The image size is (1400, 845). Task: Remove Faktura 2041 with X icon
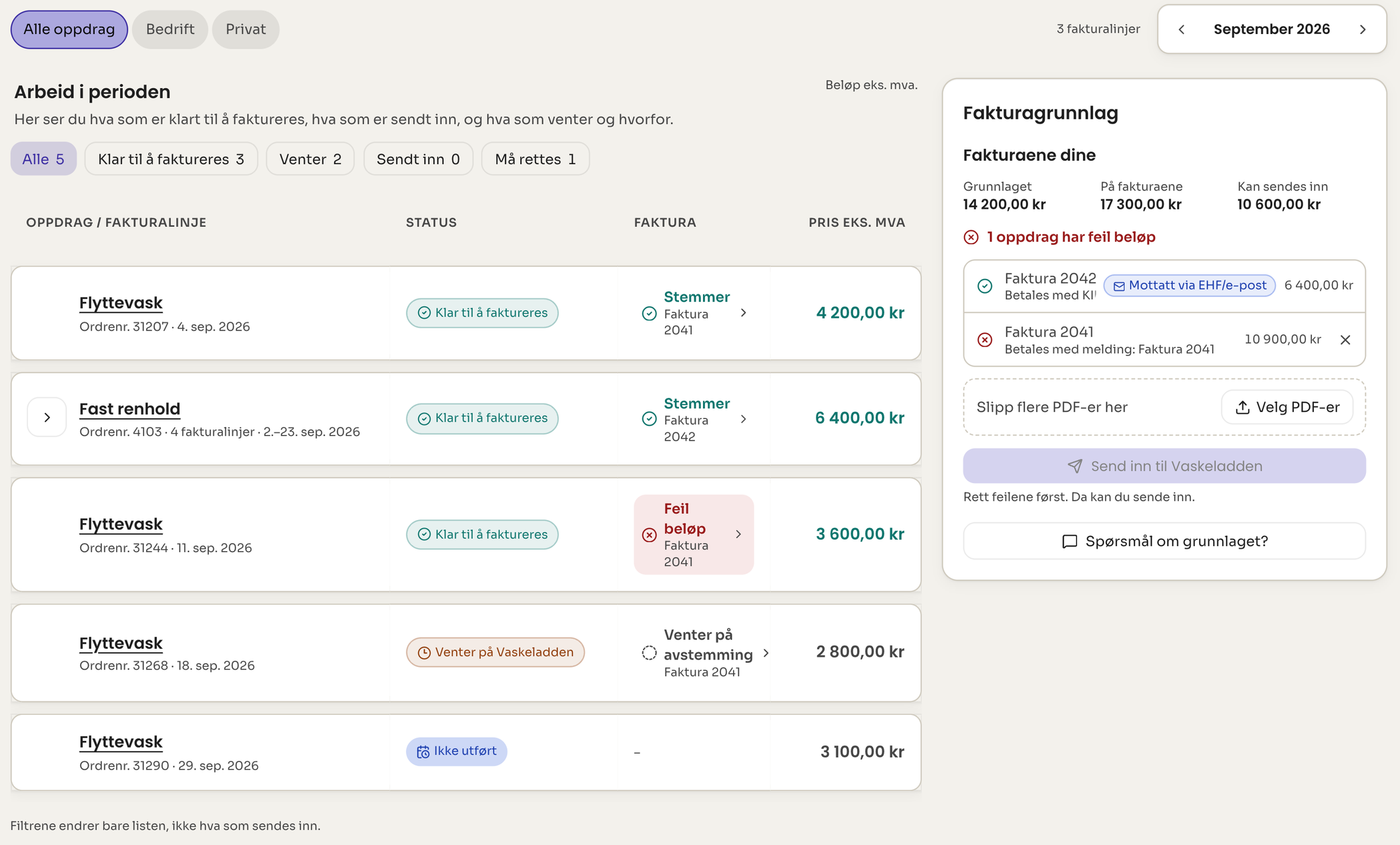coord(1345,340)
